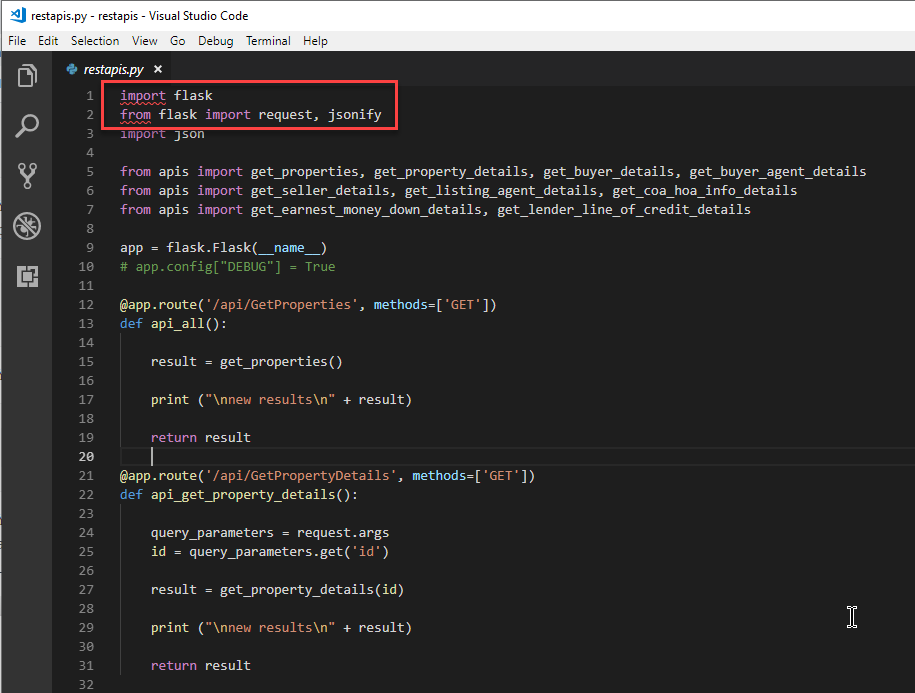Click 'return result' on line 31
915x693 pixels.
[x=200, y=666]
